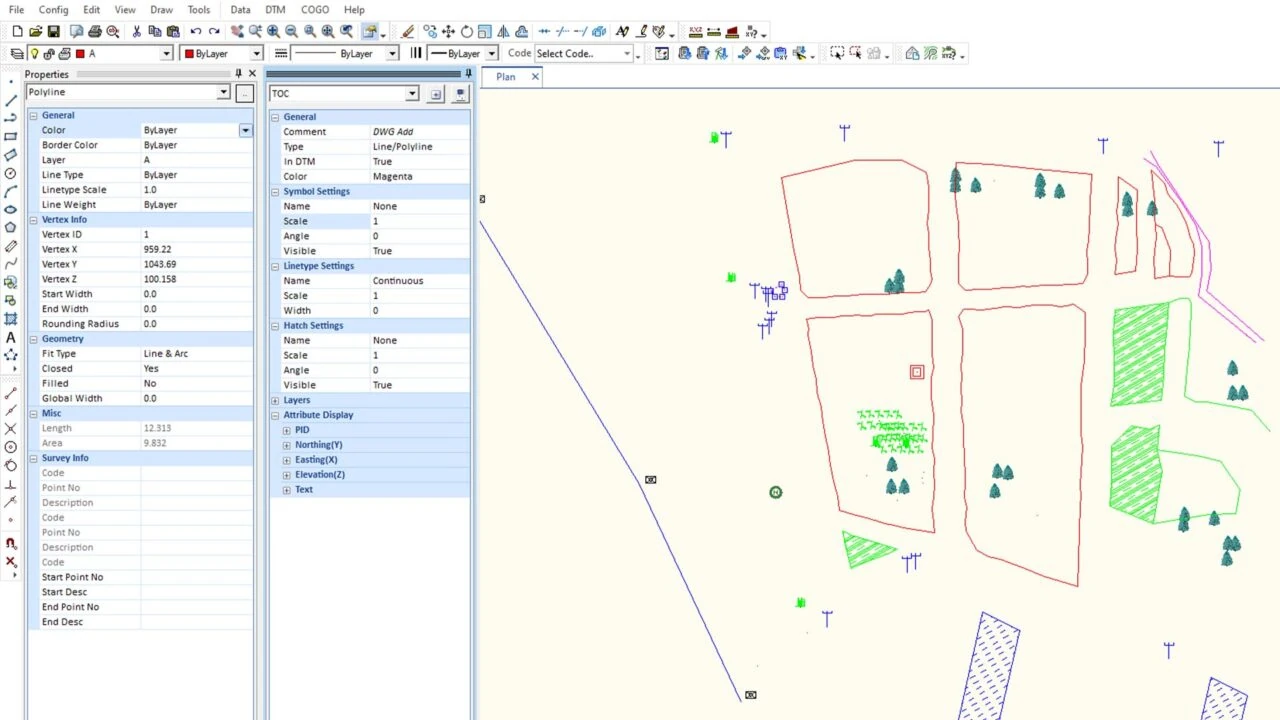Image resolution: width=1280 pixels, height=720 pixels.
Task: Toggle the Properties panel pin
Action: 238,74
